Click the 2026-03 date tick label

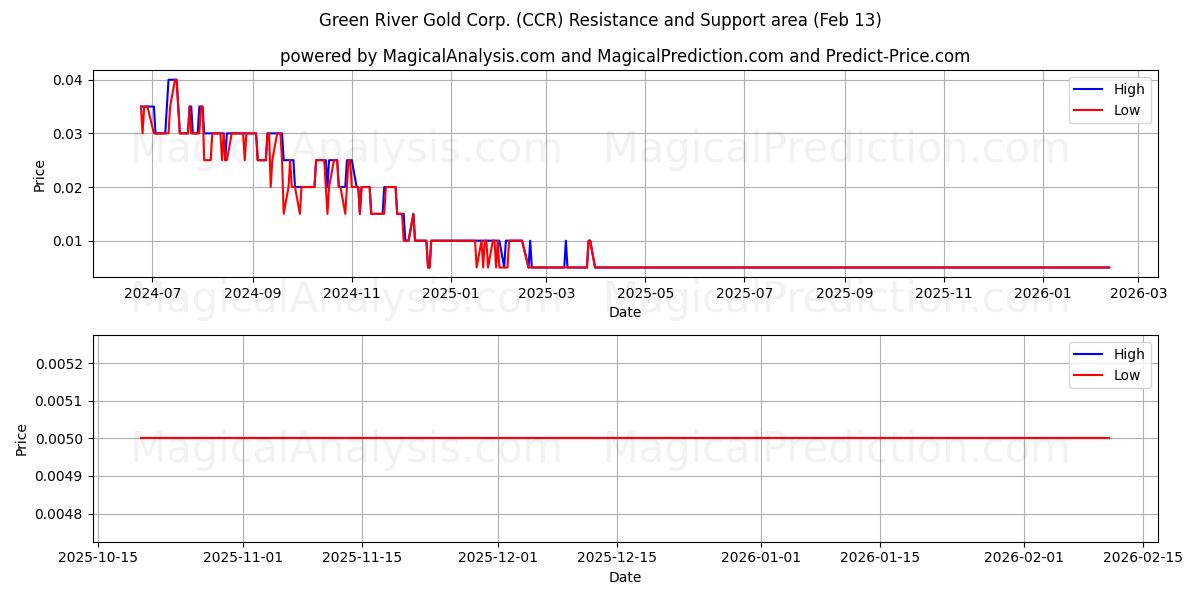point(1139,294)
